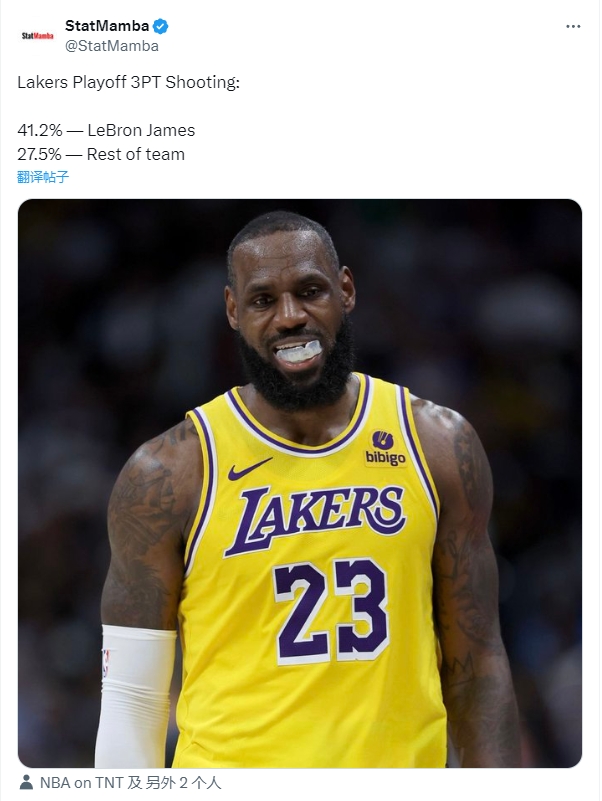The image size is (602, 801).
Task: Open the tweet's more options ellipsis
Action: point(573,26)
